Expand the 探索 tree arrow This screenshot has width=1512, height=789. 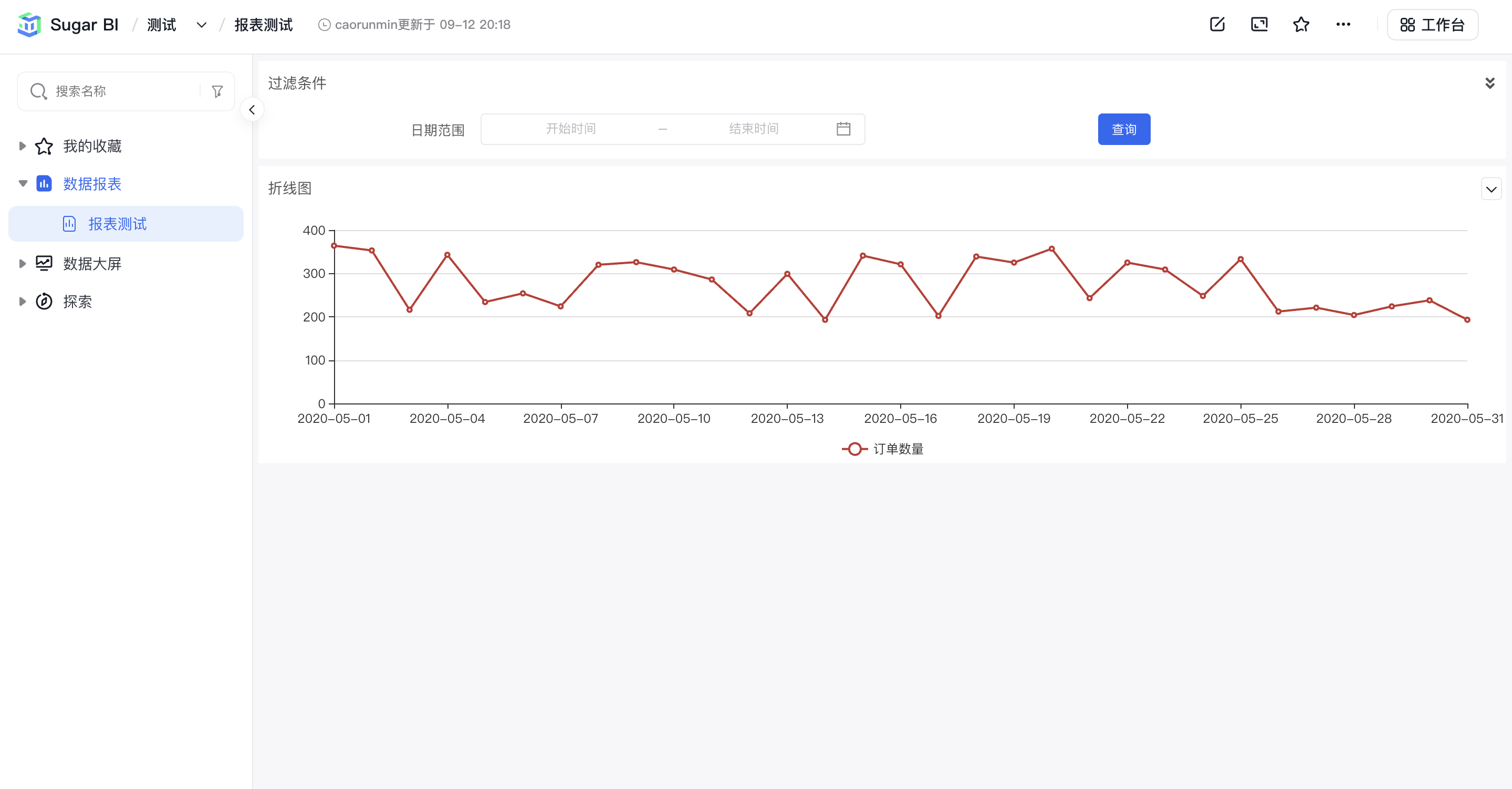click(22, 301)
